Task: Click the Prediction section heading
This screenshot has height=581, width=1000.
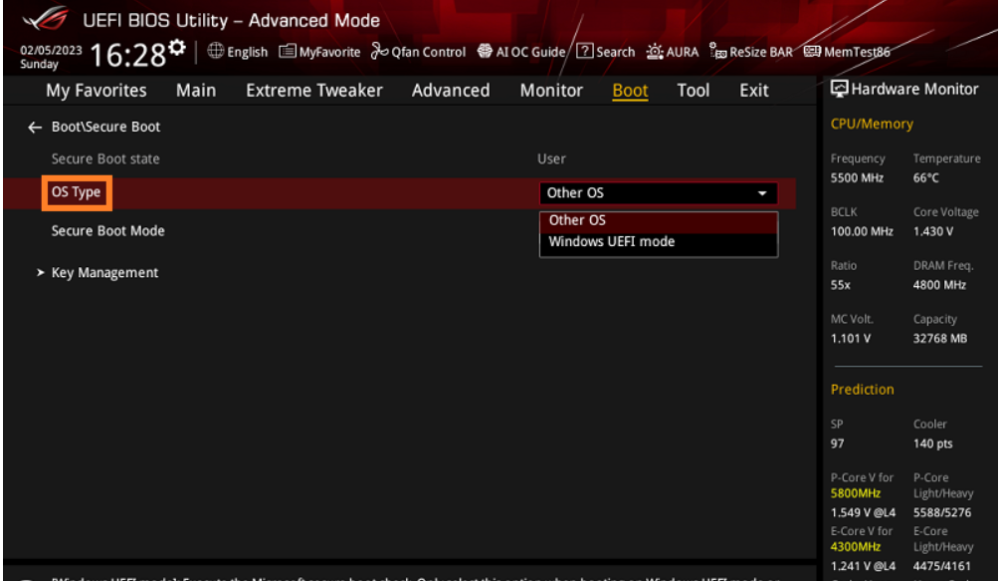Action: pyautogui.click(x=862, y=390)
